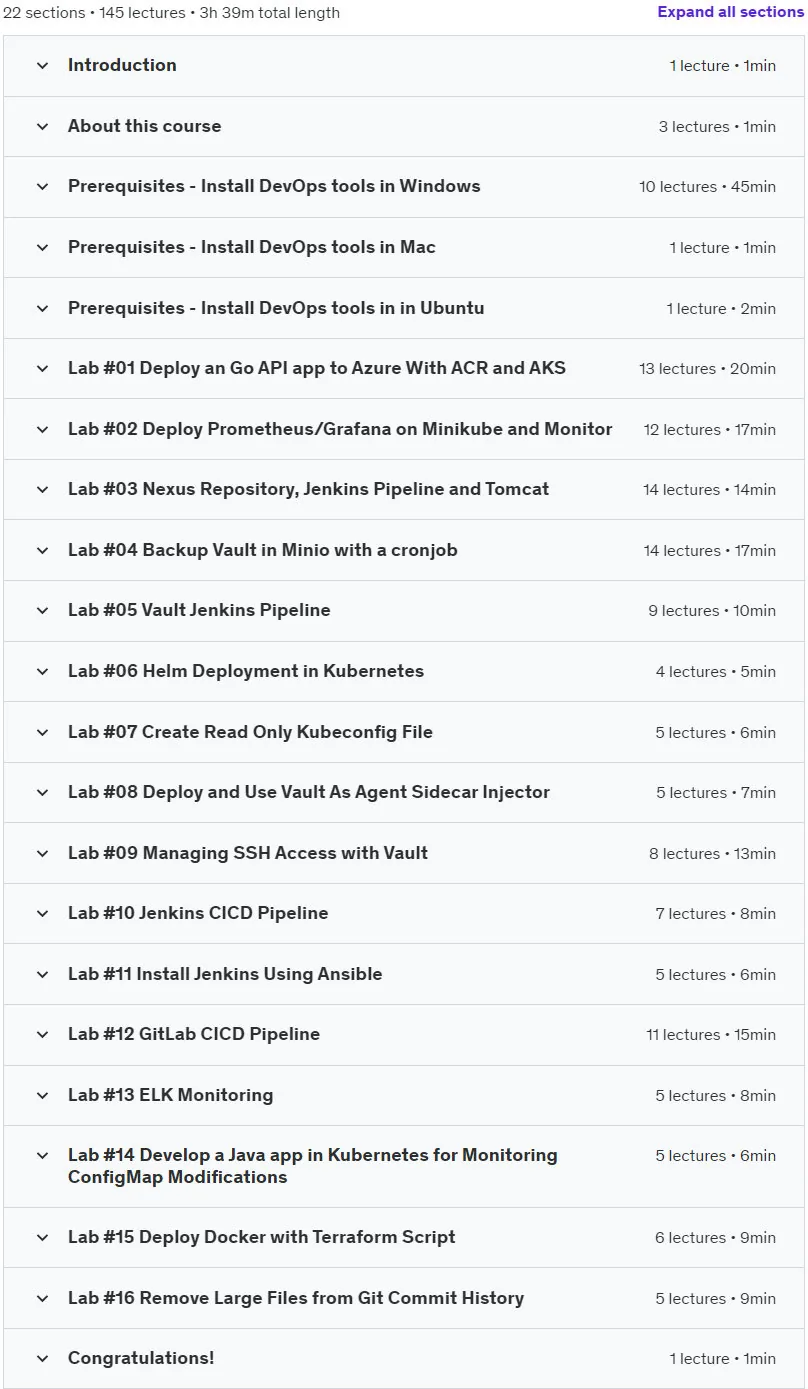This screenshot has width=808, height=1389.
Task: Click chevron beside Lab #06 Helm Deployment
Action: click(x=42, y=672)
